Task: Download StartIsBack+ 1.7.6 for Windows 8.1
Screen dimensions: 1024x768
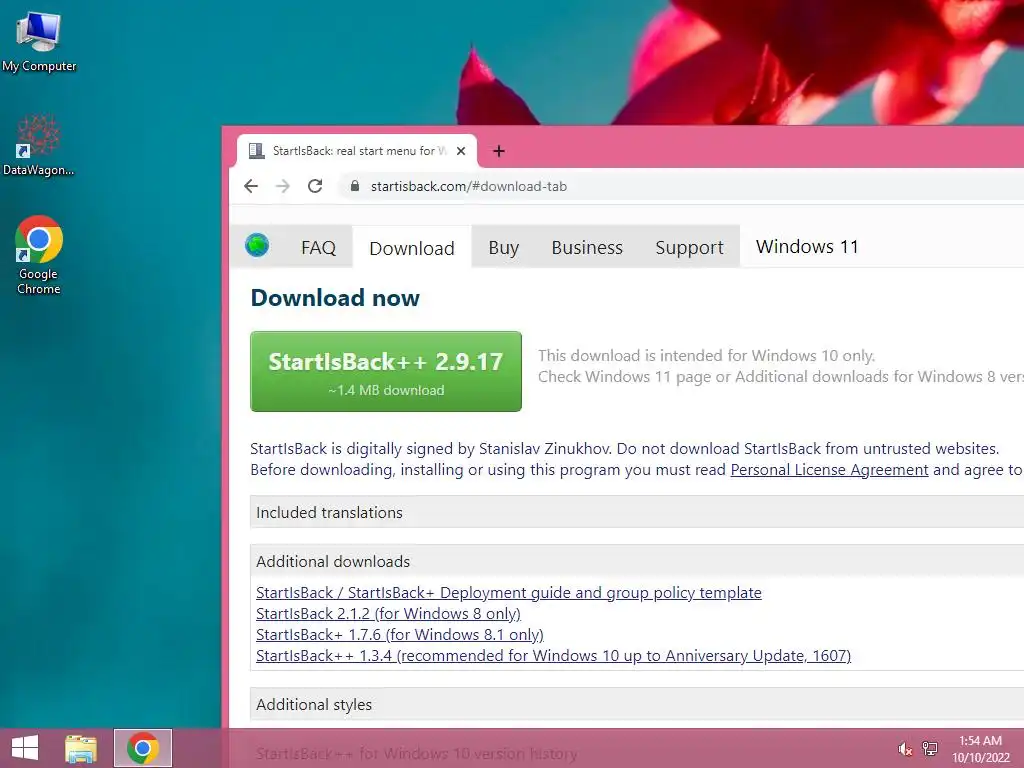Action: (x=400, y=634)
